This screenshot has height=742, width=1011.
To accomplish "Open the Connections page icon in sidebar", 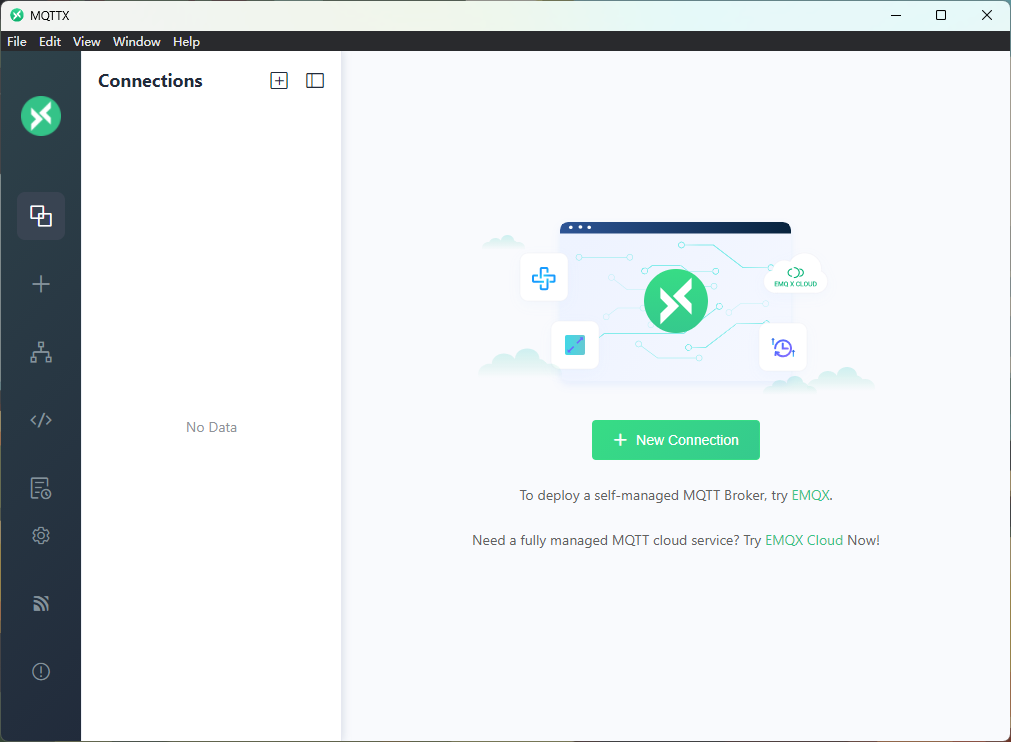I will pos(41,216).
